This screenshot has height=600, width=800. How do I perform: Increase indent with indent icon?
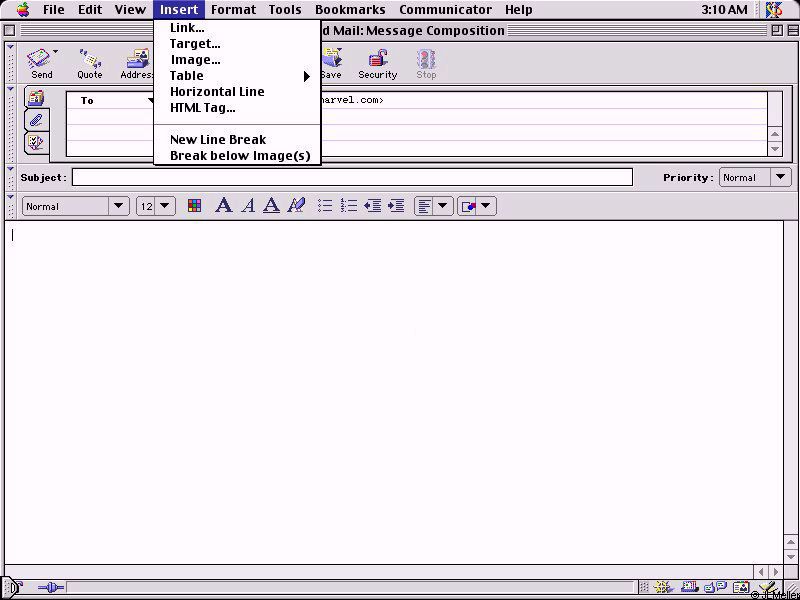pyautogui.click(x=396, y=206)
